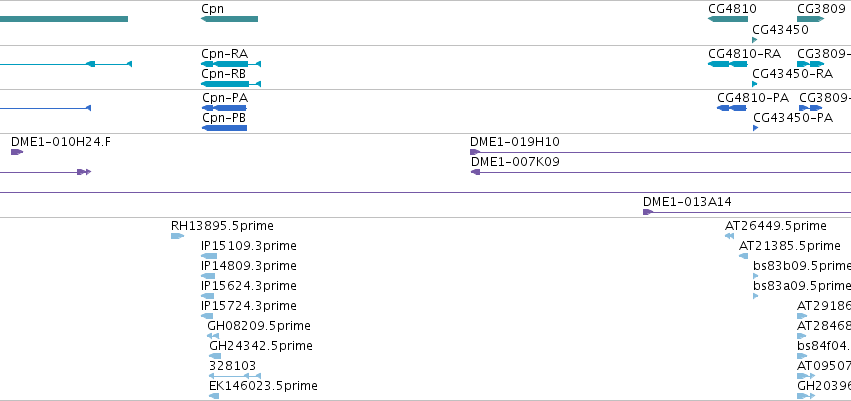Select the 328103 feature line
This screenshot has width=851, height=401.
(x=235, y=376)
